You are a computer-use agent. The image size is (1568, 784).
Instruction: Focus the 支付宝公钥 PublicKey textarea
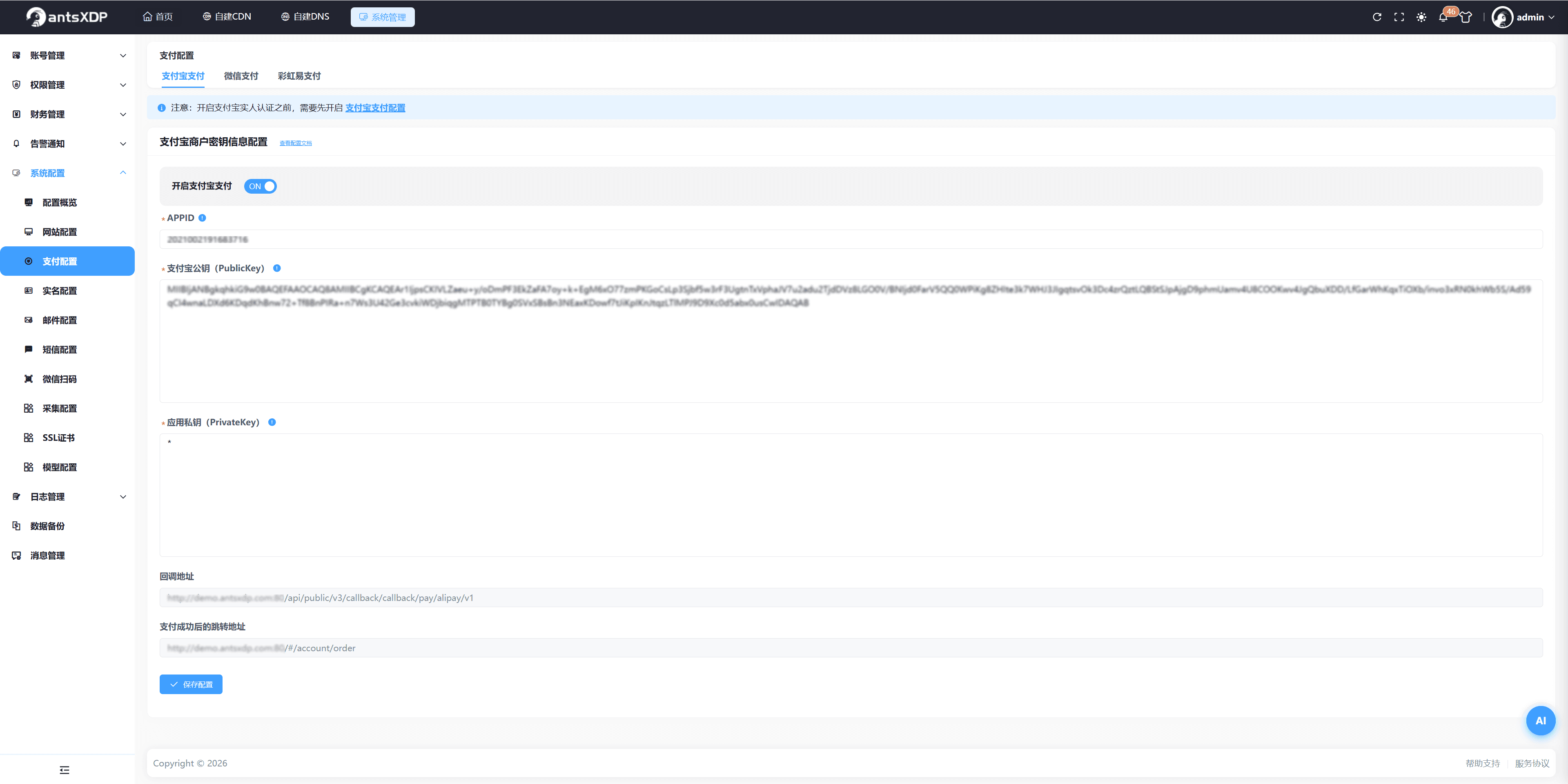tap(851, 341)
